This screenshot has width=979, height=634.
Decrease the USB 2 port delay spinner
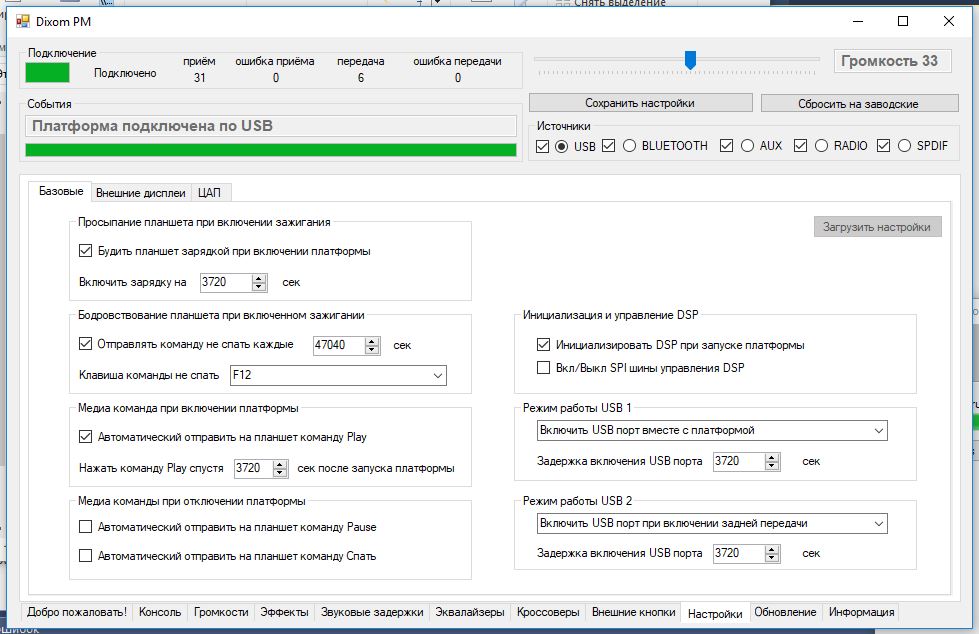tap(772, 557)
